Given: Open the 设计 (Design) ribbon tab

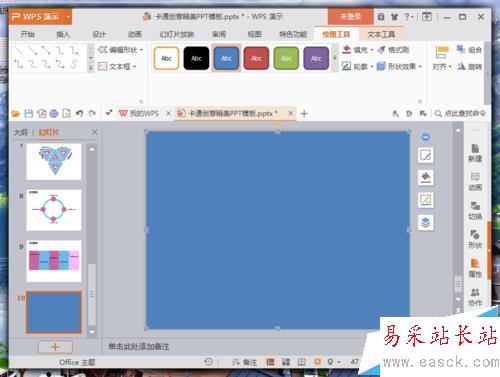Looking at the screenshot, I should 99,34.
